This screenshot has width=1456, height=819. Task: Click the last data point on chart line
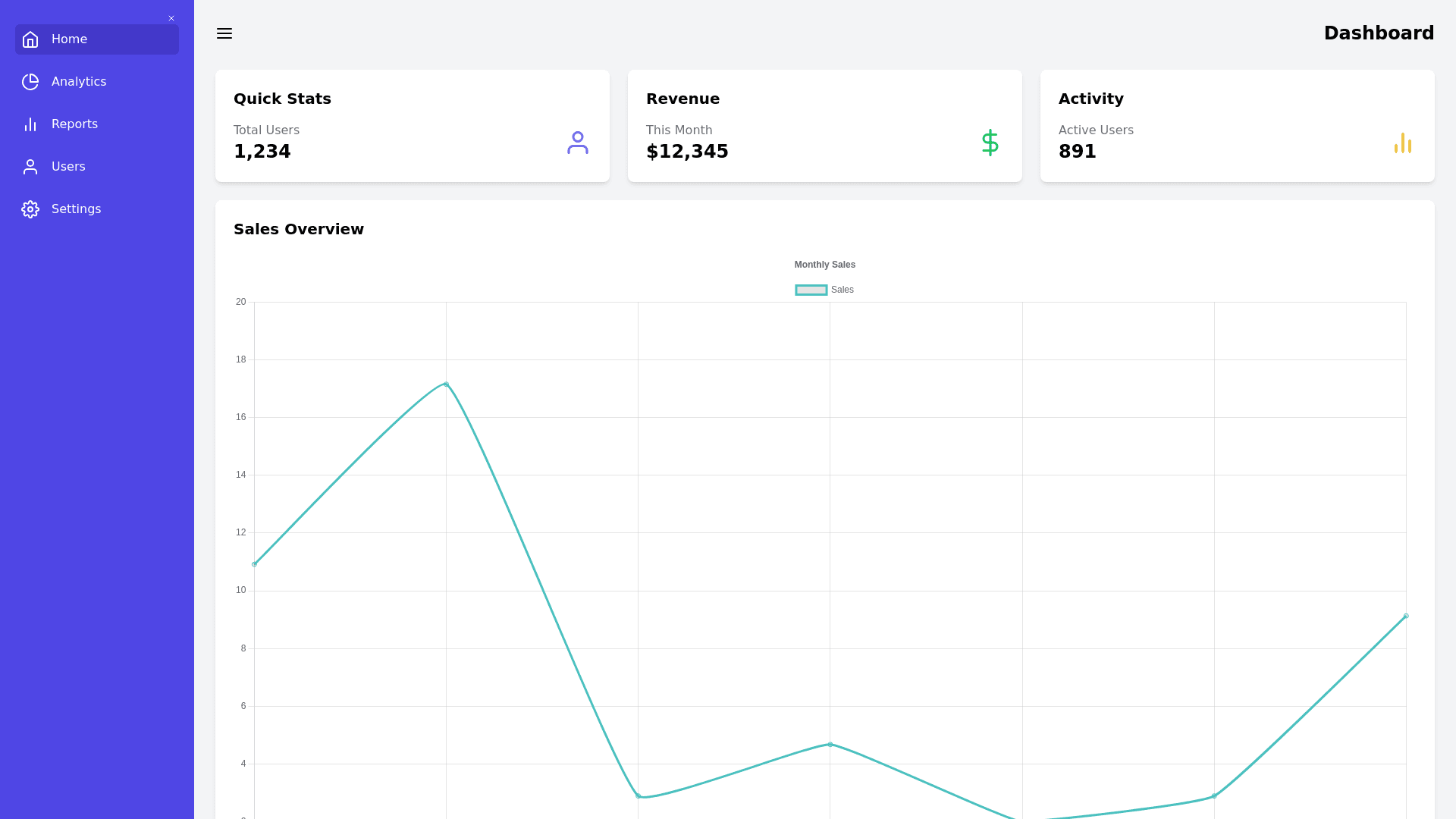pyautogui.click(x=1406, y=616)
